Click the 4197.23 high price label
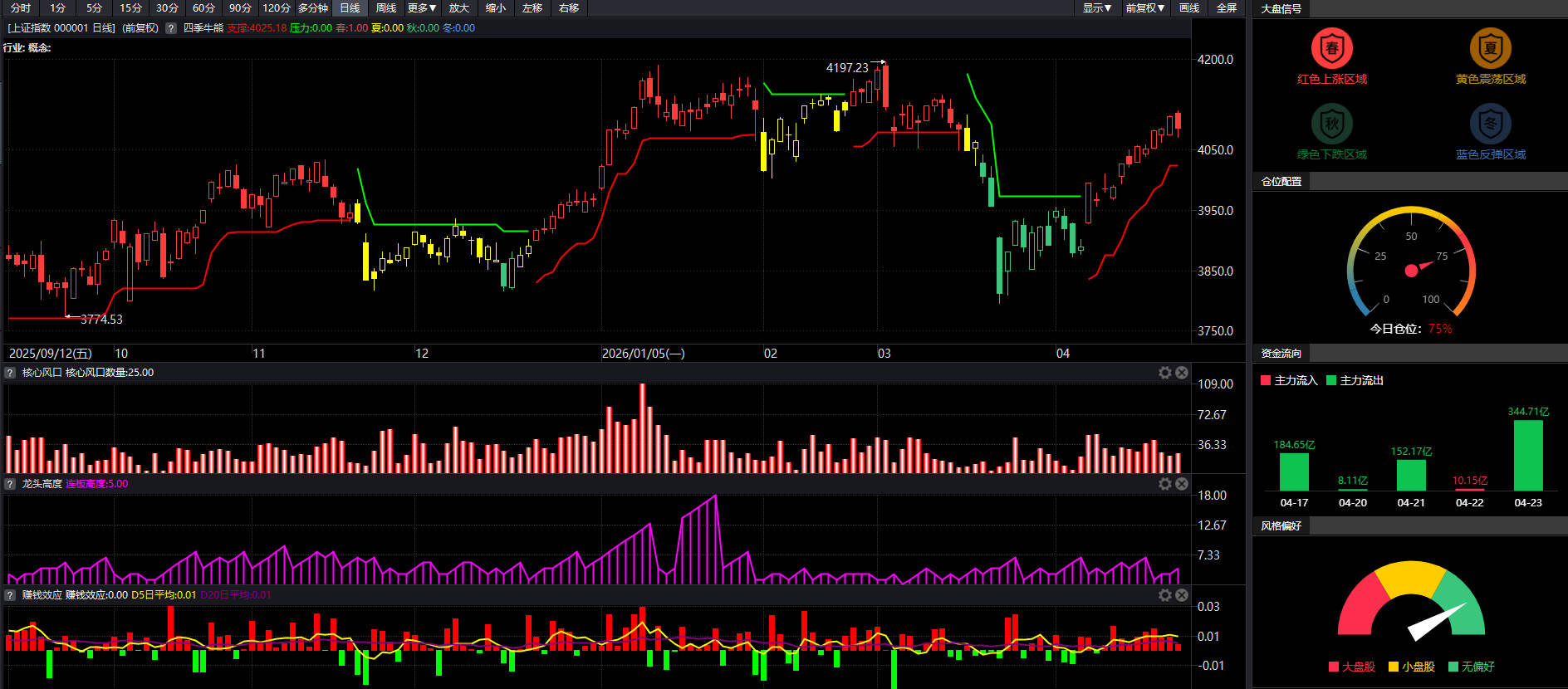 pyautogui.click(x=847, y=68)
